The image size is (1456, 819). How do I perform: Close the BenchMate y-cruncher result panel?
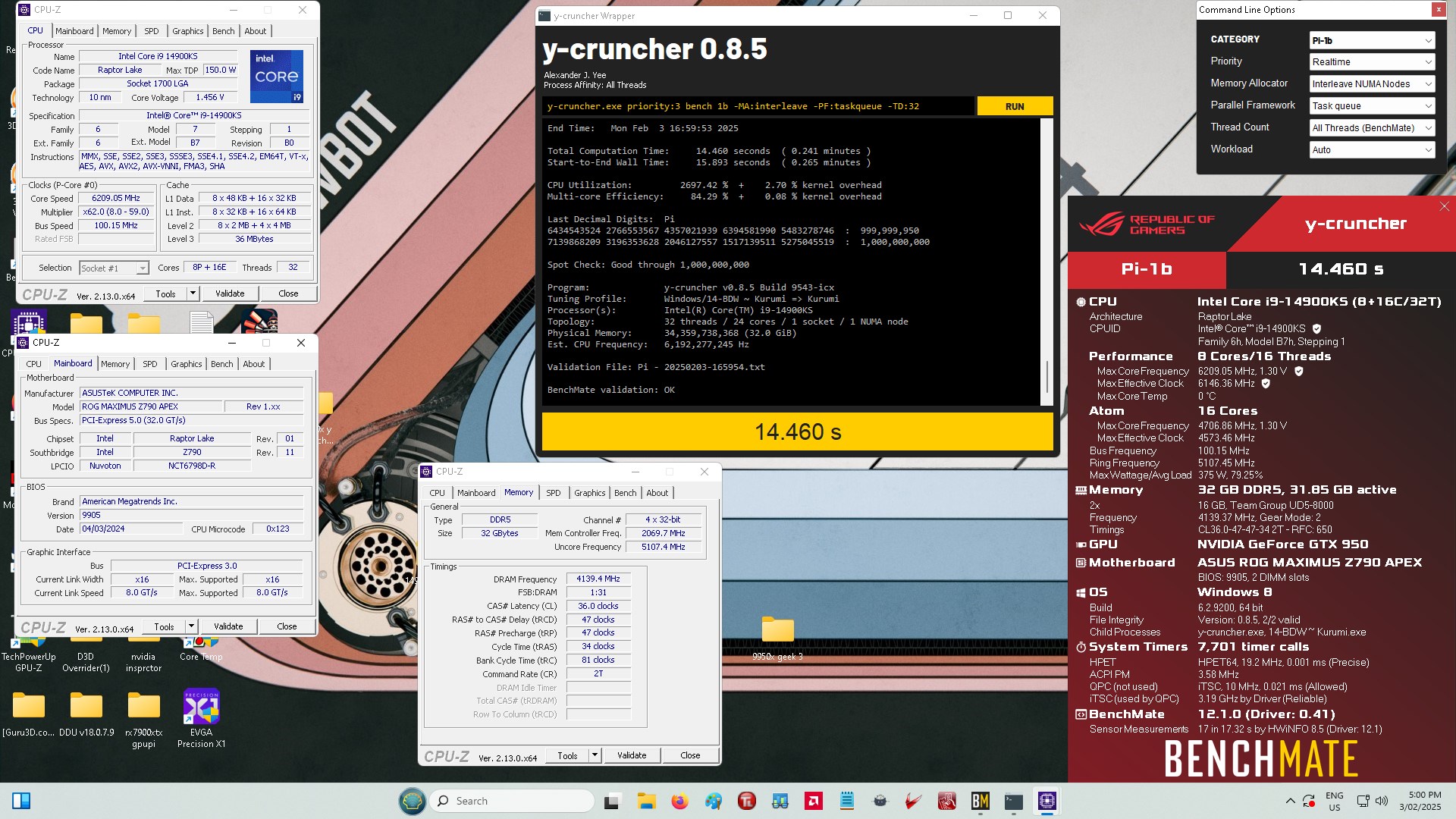[1444, 206]
